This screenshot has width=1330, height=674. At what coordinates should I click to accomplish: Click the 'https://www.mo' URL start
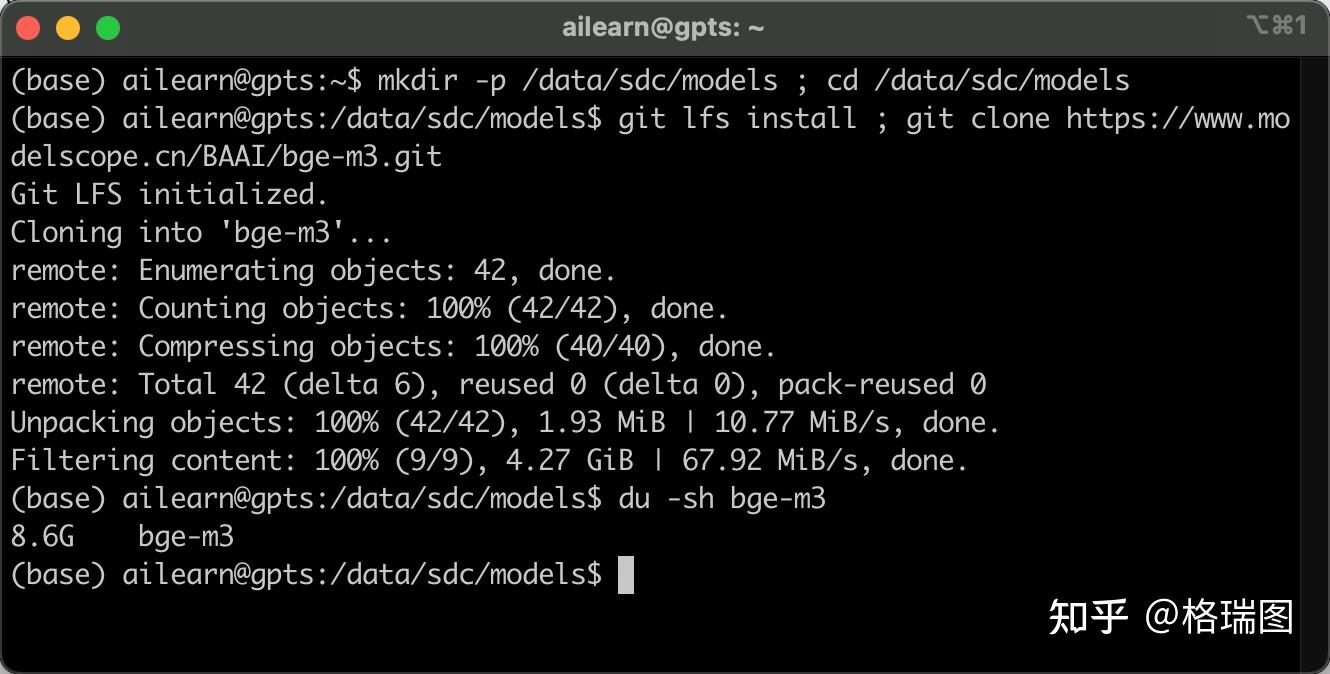(x=1177, y=119)
